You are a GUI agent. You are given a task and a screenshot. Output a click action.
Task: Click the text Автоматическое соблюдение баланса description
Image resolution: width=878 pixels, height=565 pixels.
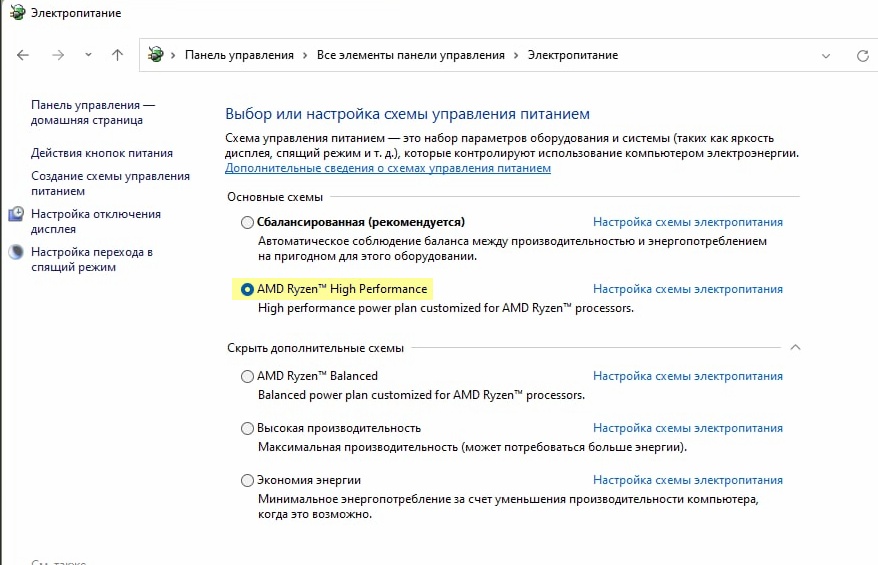pos(512,249)
